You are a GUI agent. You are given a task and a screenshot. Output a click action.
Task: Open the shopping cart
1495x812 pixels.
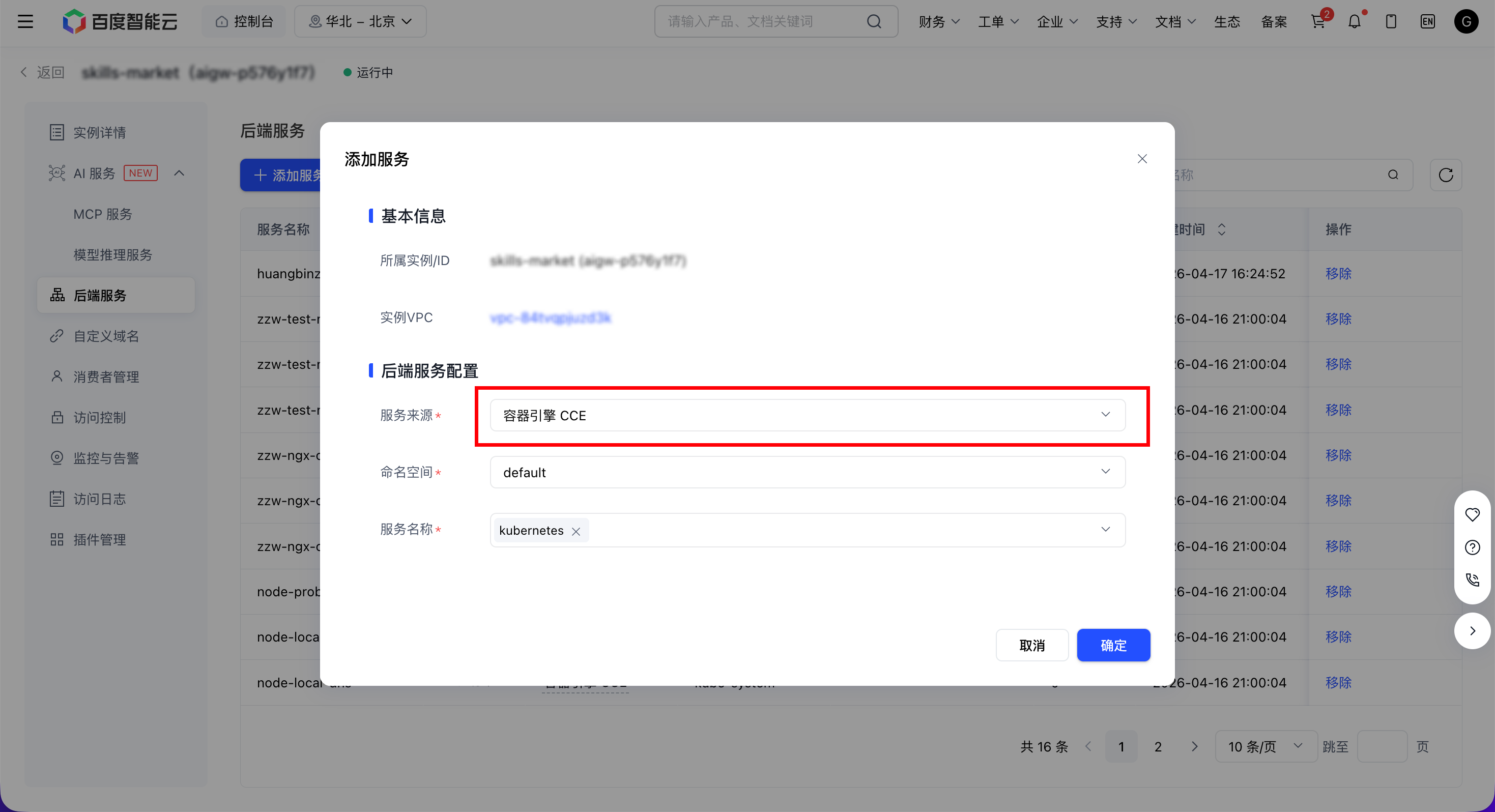1318,21
